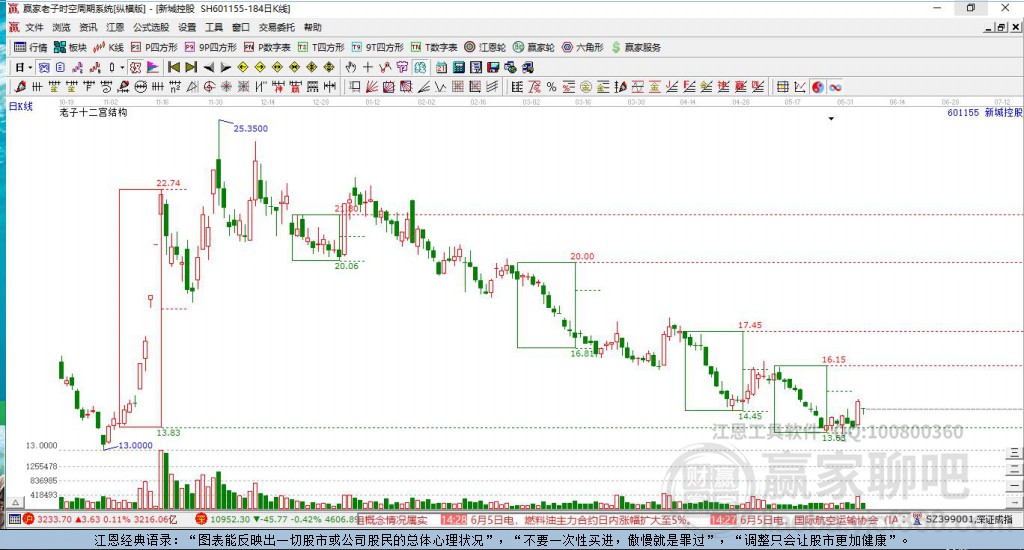This screenshot has width=1024, height=550.
Task: Restore the inner document window
Action: pos(1001,27)
